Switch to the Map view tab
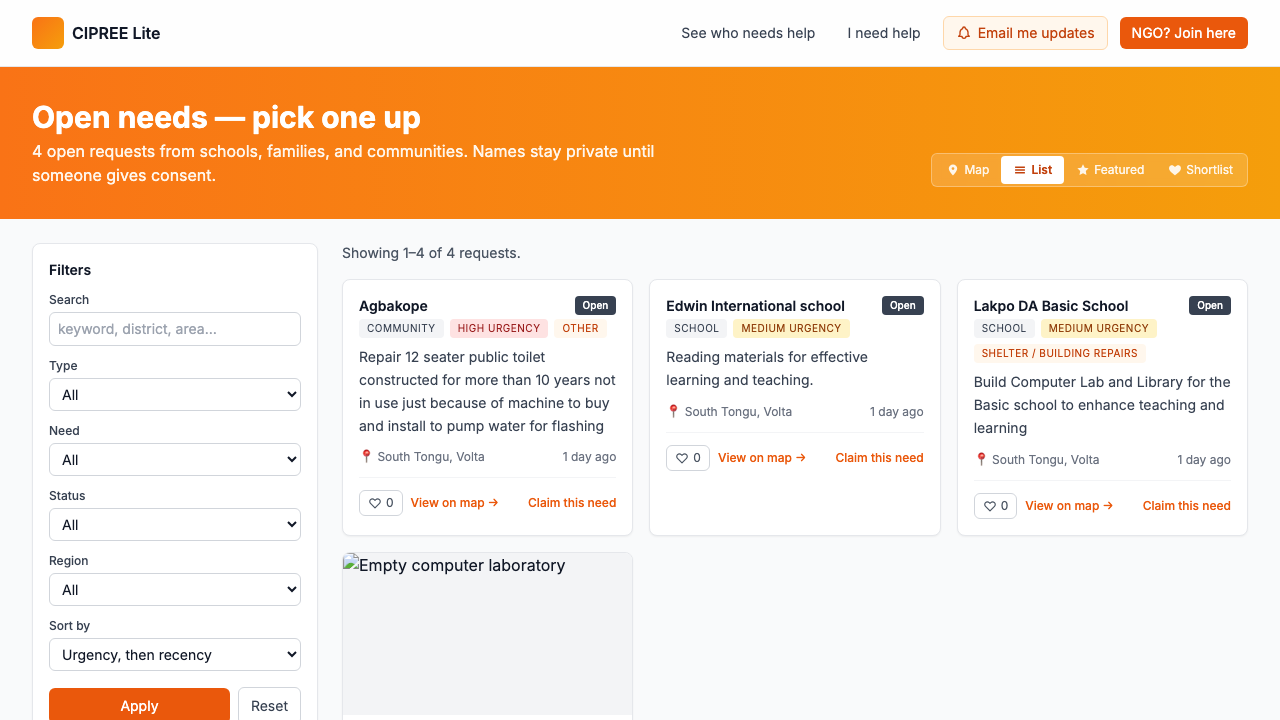Screen dimensions: 1280x720 coord(967,170)
